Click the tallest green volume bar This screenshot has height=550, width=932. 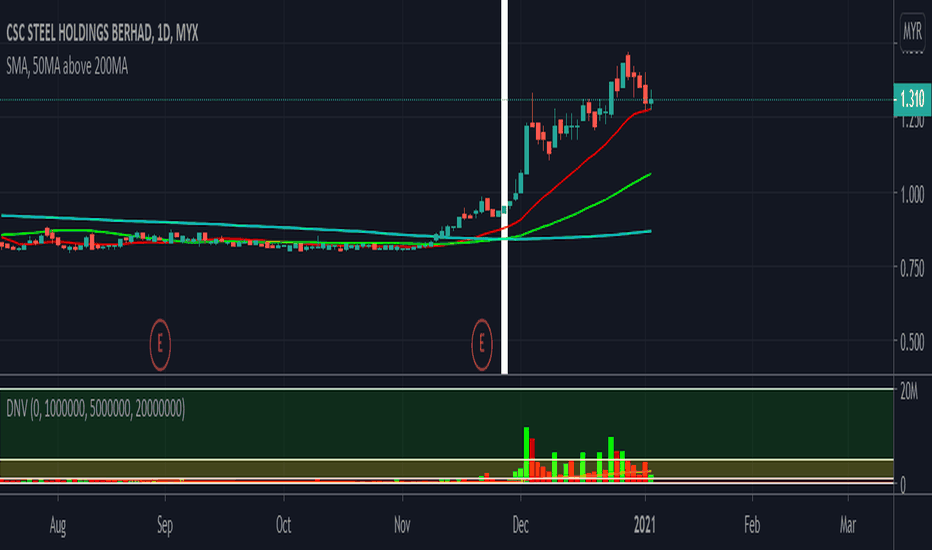[x=526, y=454]
